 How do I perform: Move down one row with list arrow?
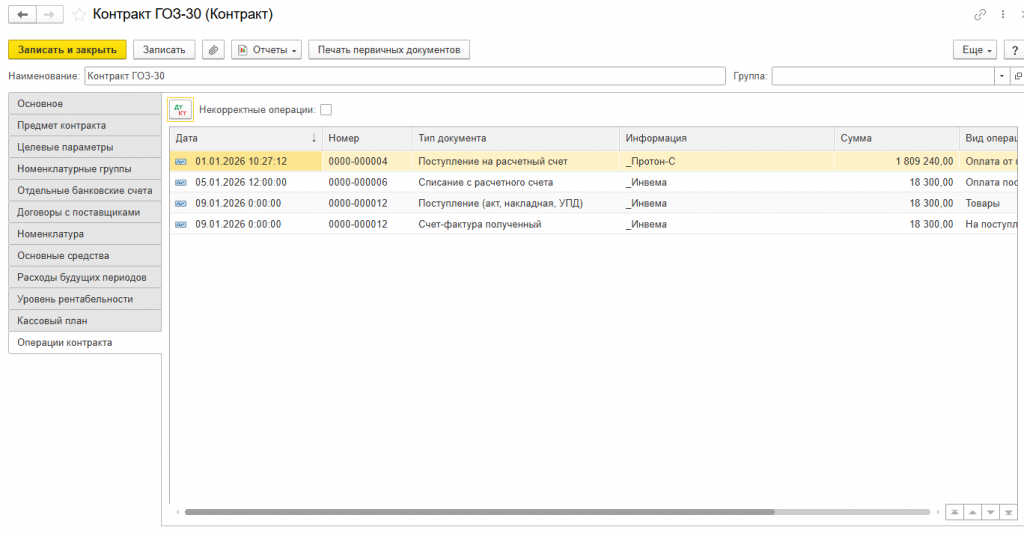[x=991, y=512]
